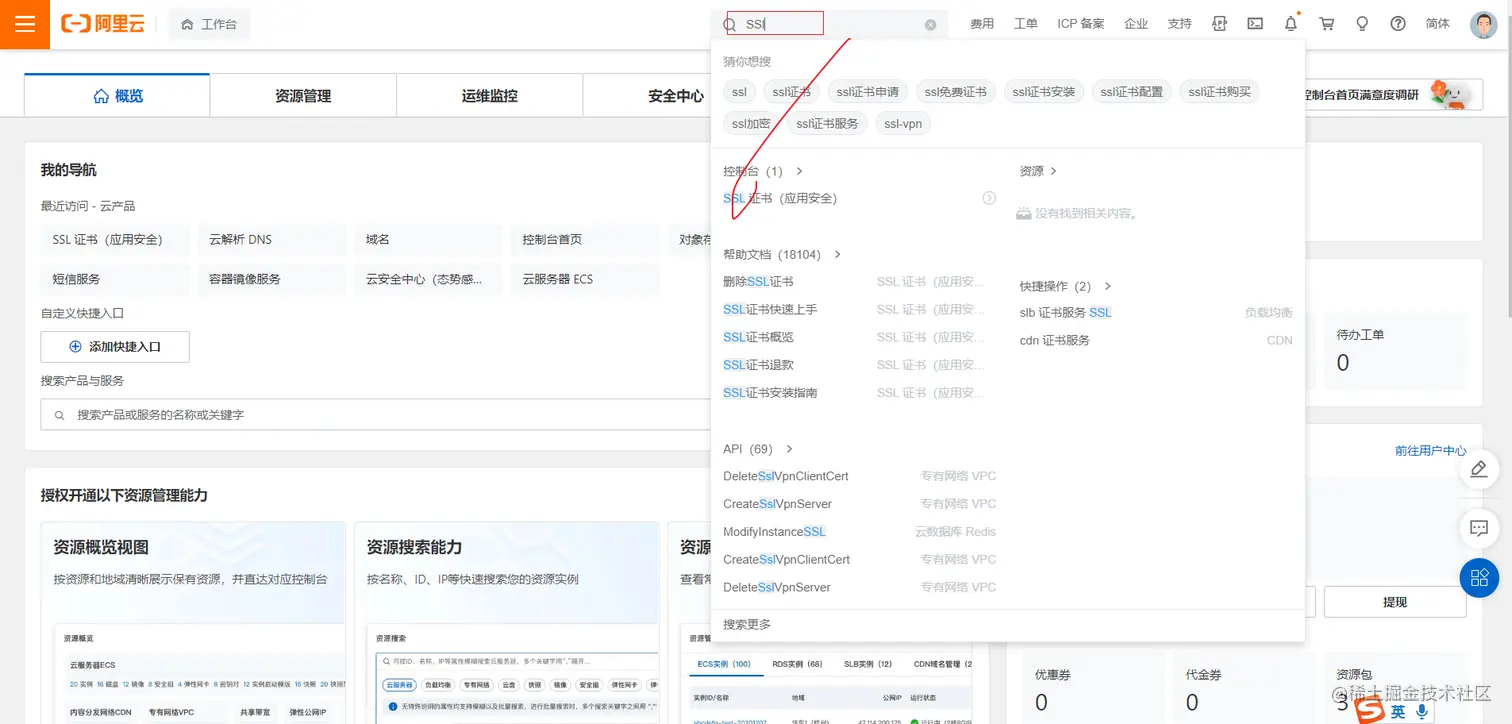Select the 'ssl证书购买' suggestion chip
Image resolution: width=1512 pixels, height=724 pixels.
pyautogui.click(x=1219, y=92)
